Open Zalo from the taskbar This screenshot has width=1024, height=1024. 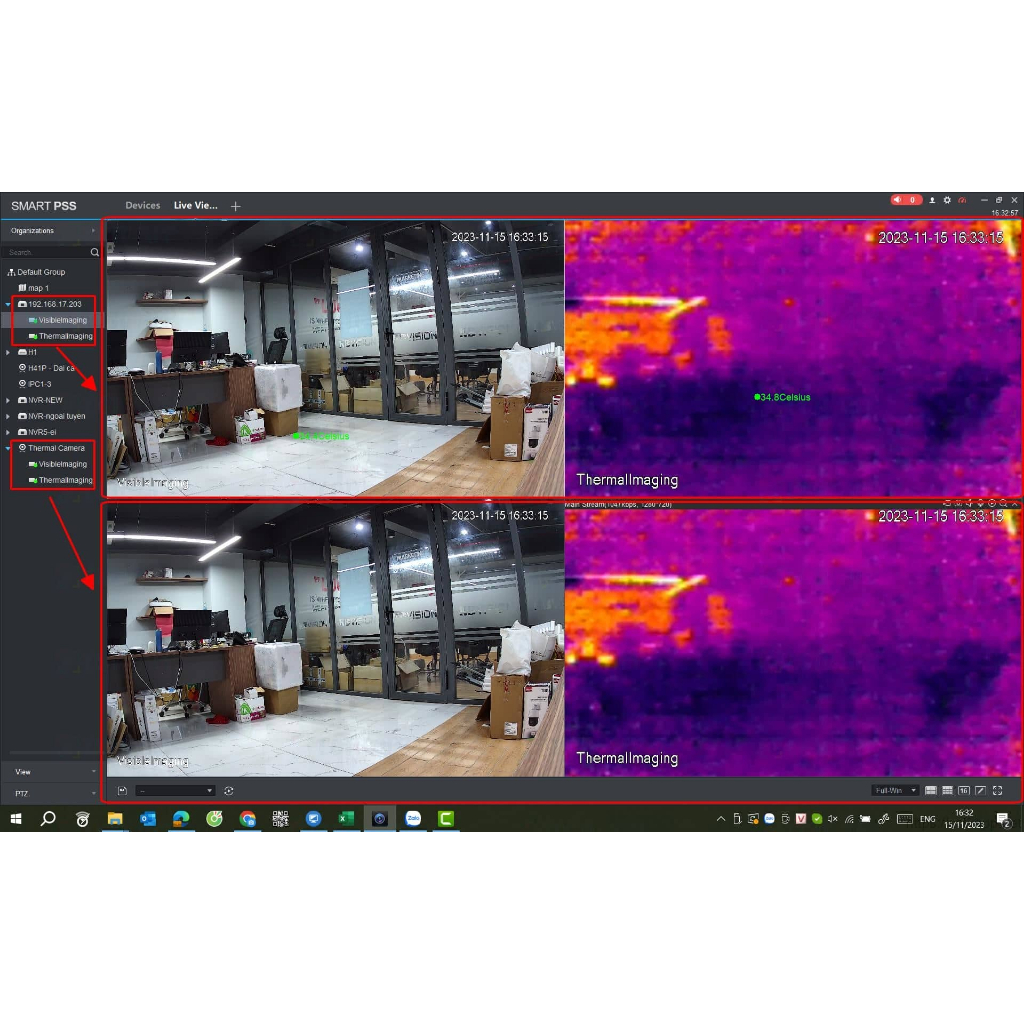pyautogui.click(x=413, y=819)
